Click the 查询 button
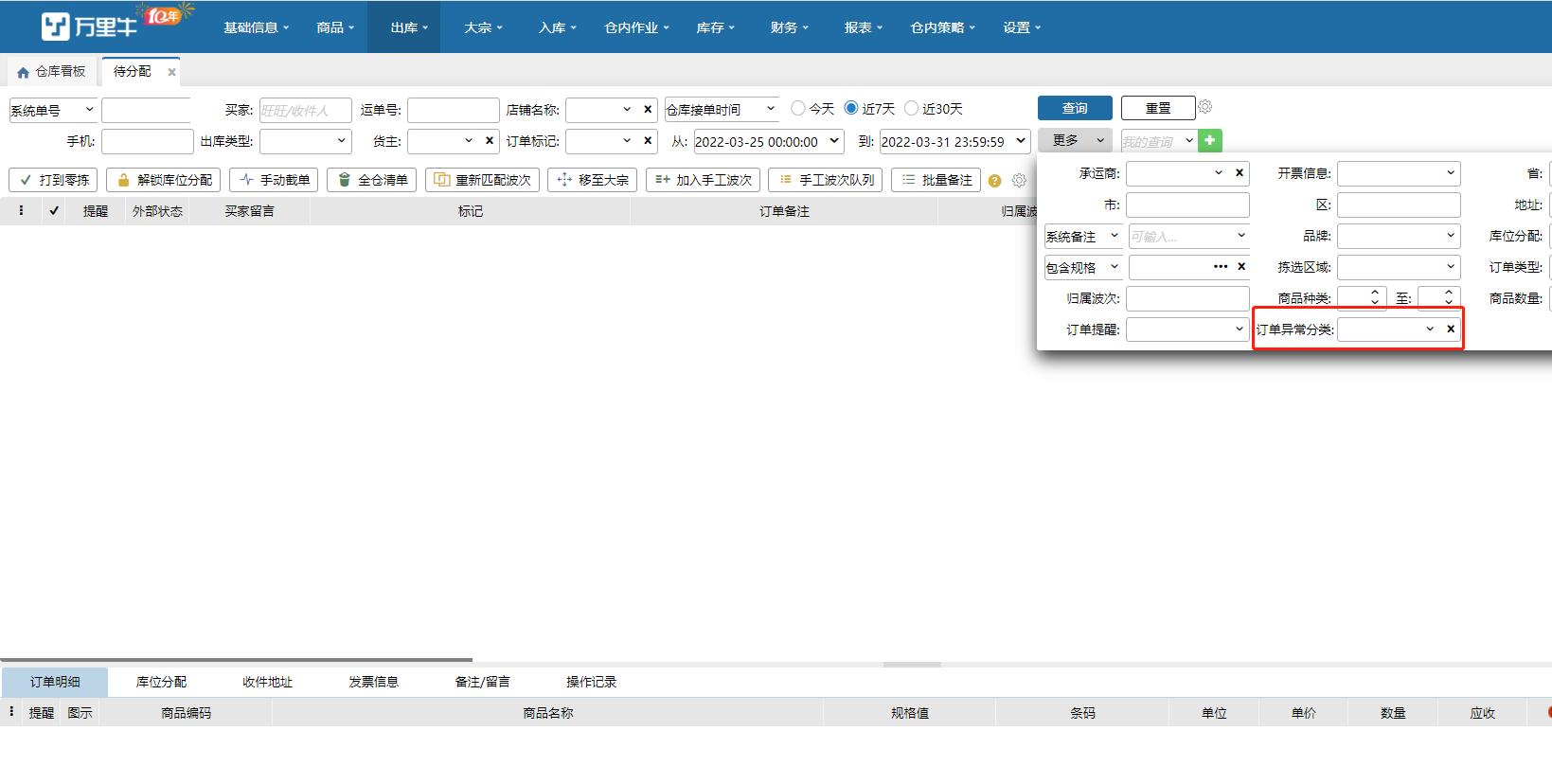The height and width of the screenshot is (784, 1552). click(x=1075, y=108)
